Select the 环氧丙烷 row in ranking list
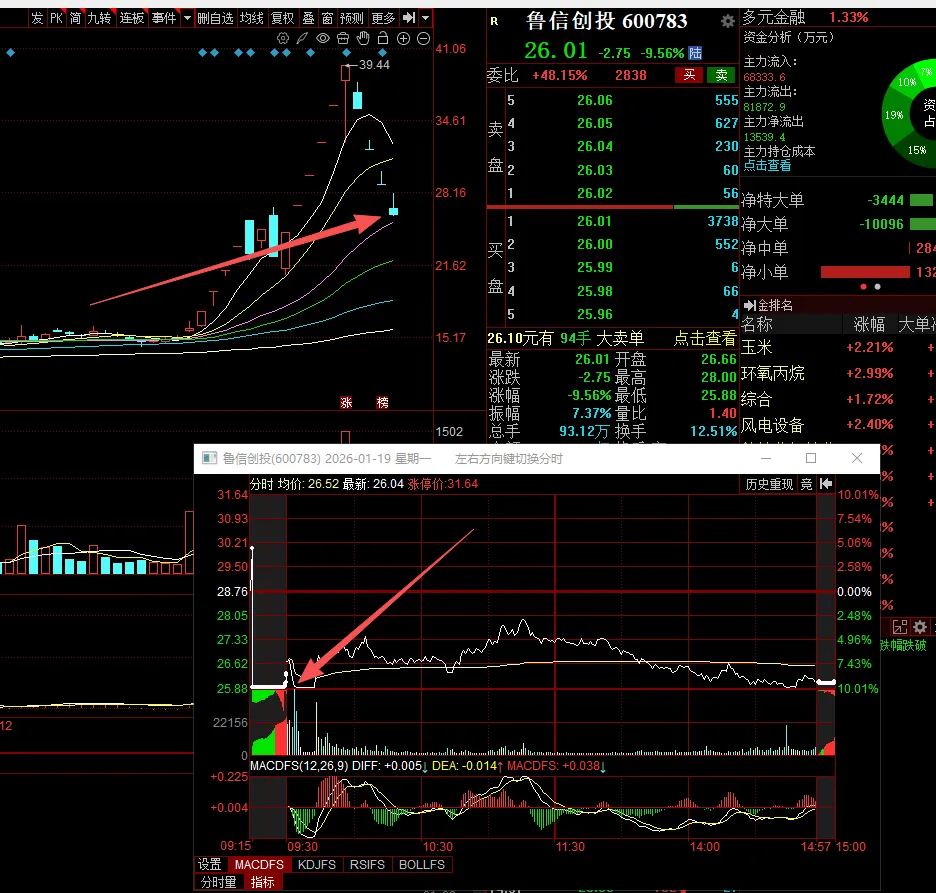936x893 pixels. tap(838, 373)
